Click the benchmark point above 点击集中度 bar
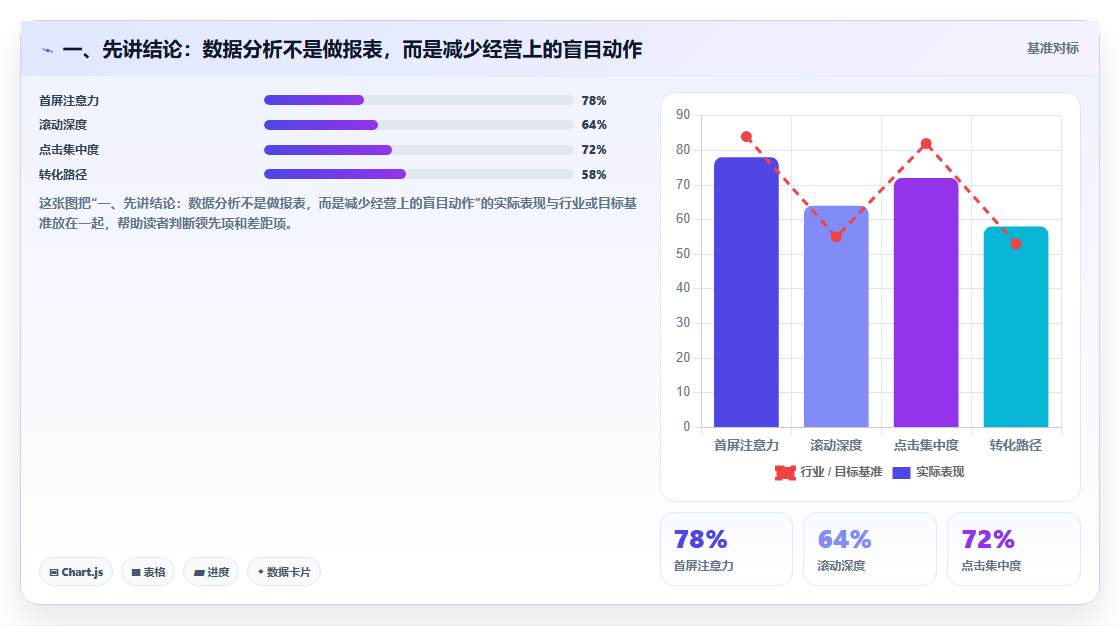Viewport: 1120px width, 626px height. click(926, 144)
